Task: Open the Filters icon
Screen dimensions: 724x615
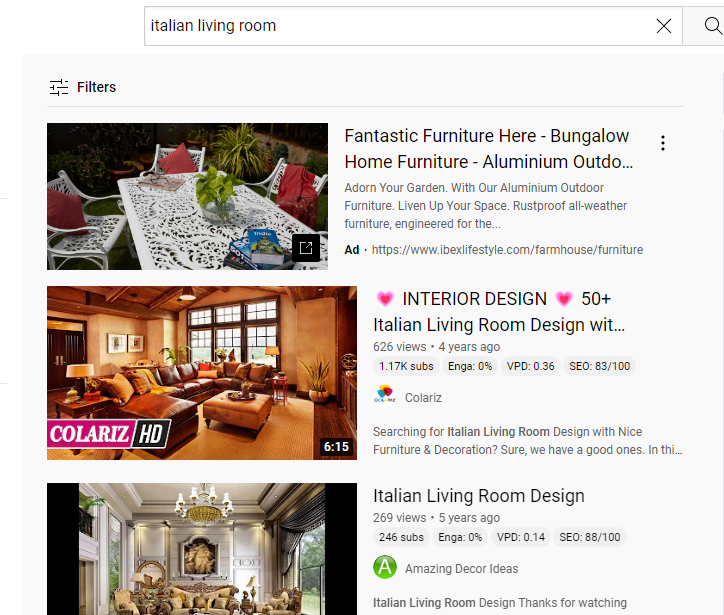Action: click(x=59, y=87)
